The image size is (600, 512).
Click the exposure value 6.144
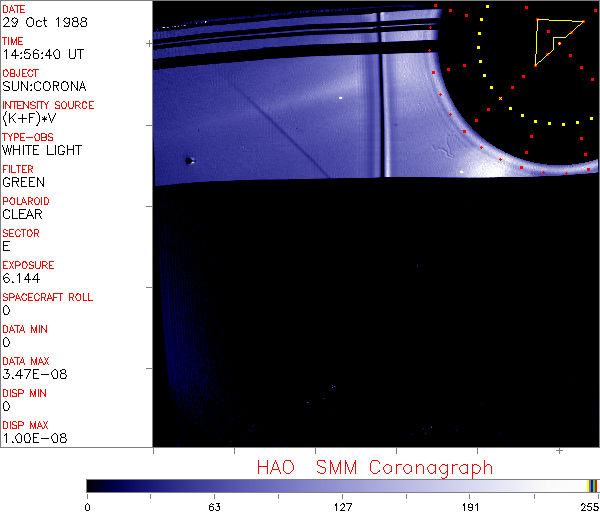[21, 278]
